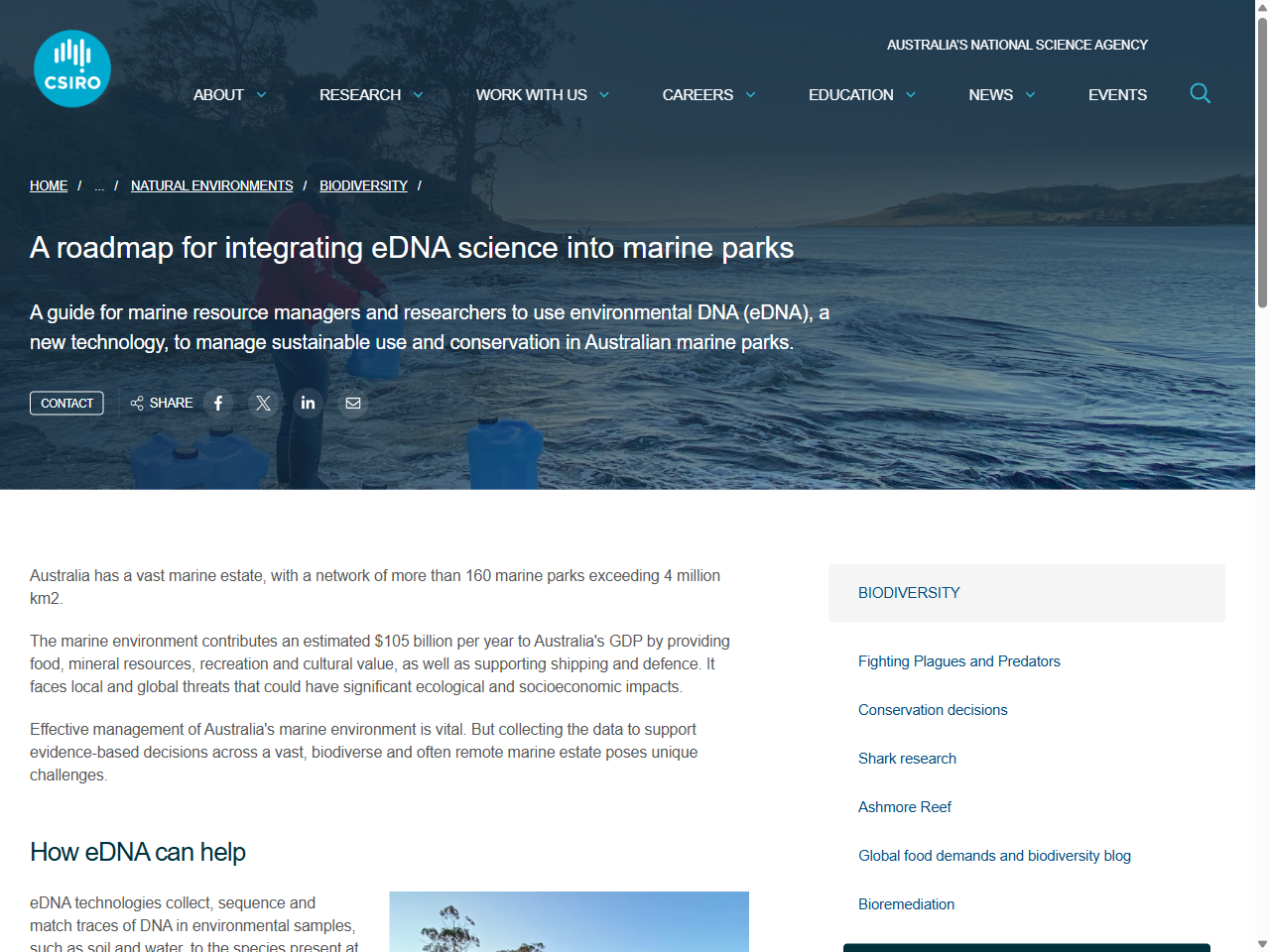The width and height of the screenshot is (1270, 952).
Task: Expand the ABOUT navigation dropdown
Action: (230, 94)
